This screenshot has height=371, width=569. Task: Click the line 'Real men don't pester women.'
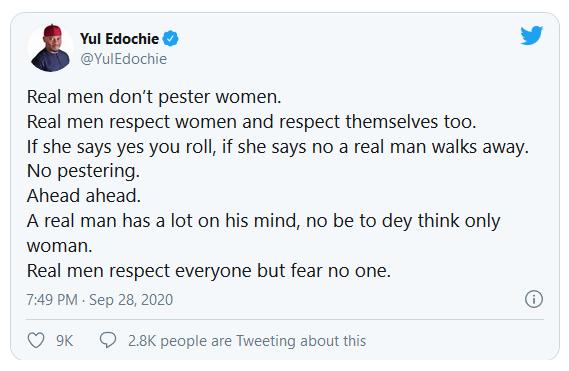click(154, 97)
